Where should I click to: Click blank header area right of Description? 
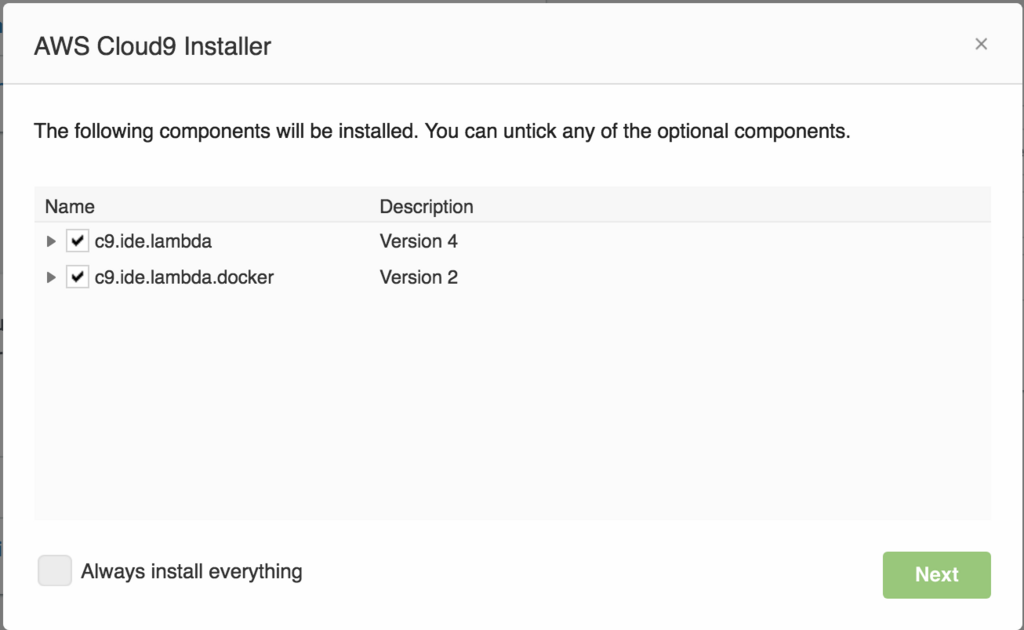(730, 207)
